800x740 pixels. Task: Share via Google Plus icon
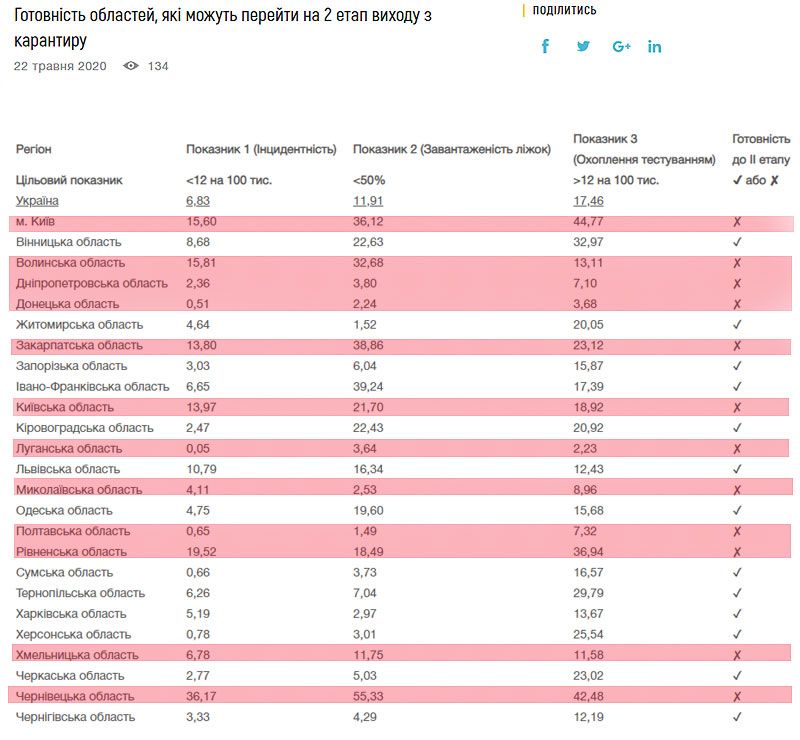click(621, 46)
